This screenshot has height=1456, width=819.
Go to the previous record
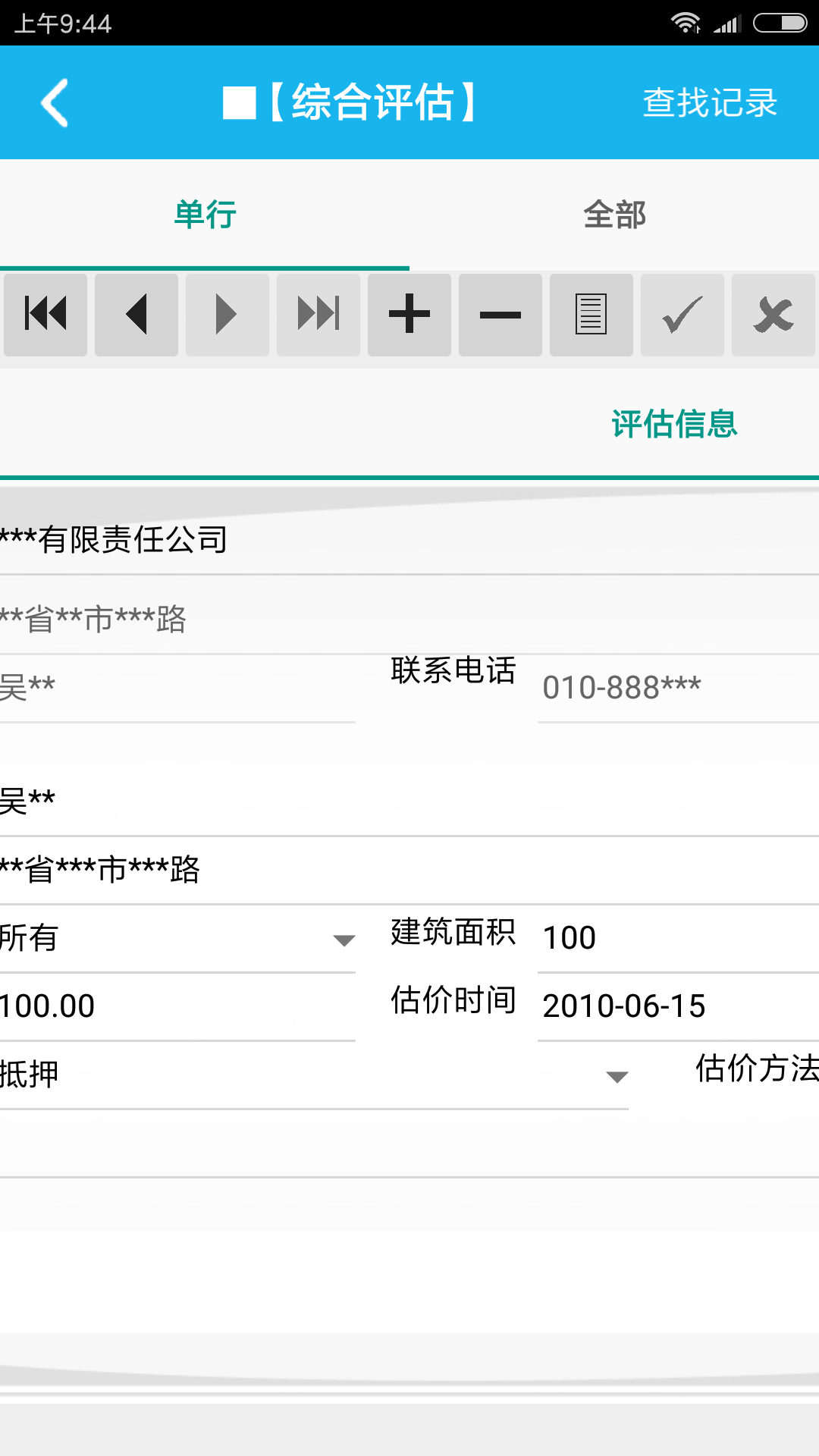point(136,315)
